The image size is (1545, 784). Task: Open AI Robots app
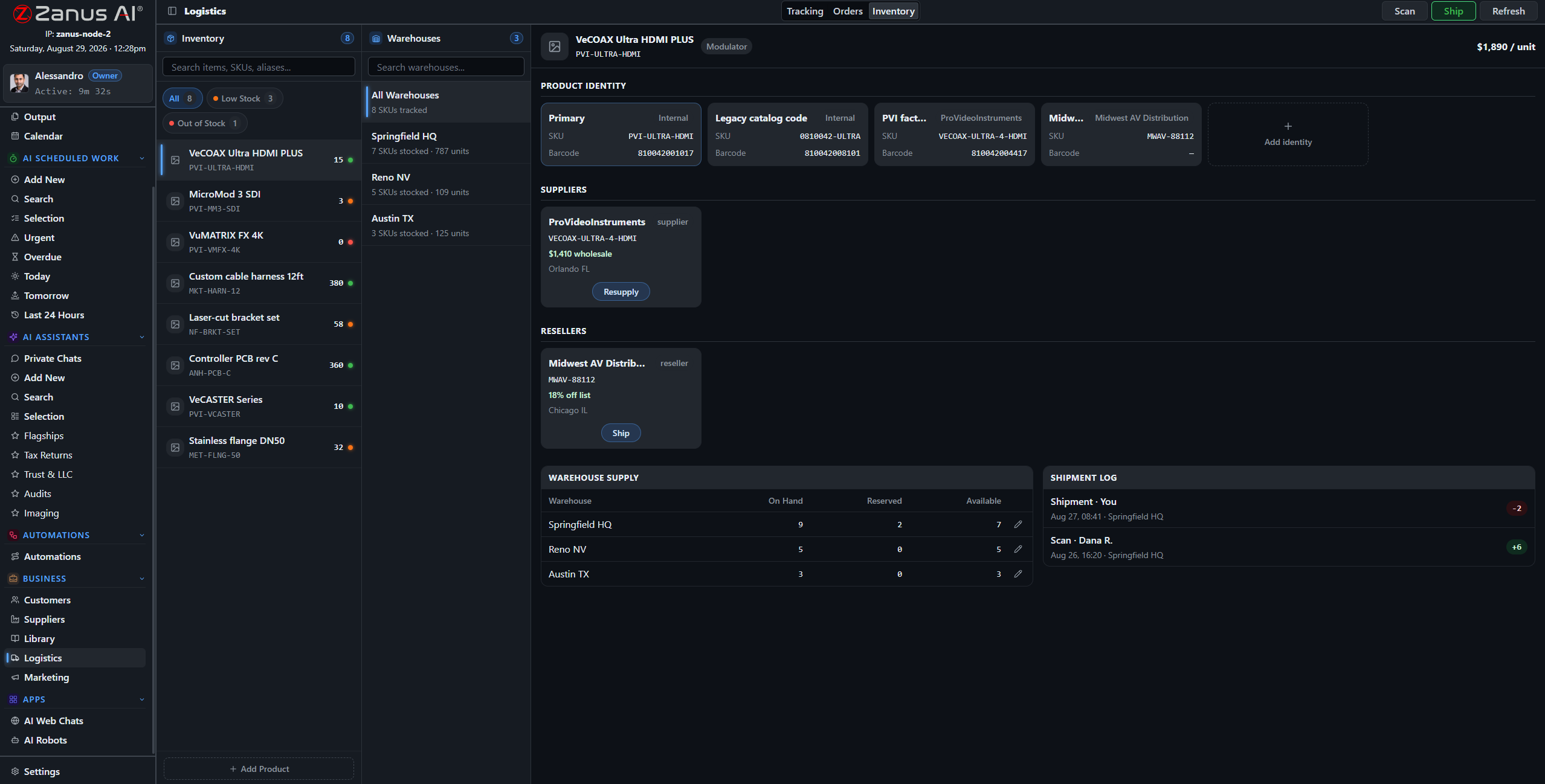[x=76, y=740]
